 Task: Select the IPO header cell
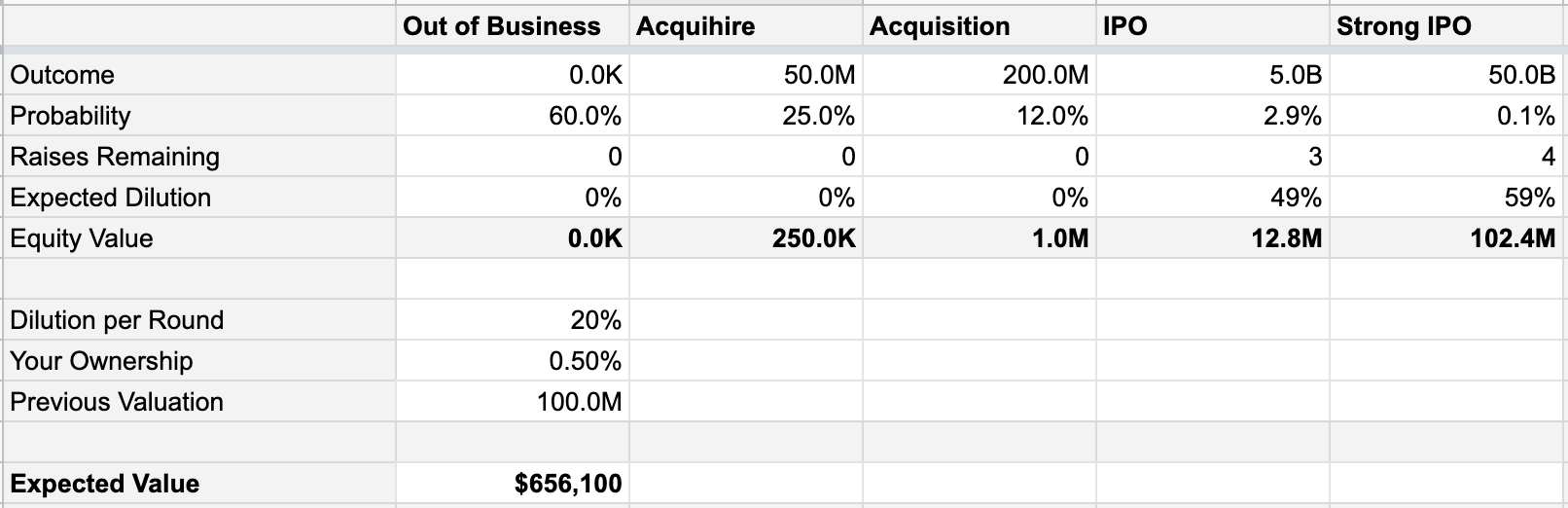(x=1213, y=25)
